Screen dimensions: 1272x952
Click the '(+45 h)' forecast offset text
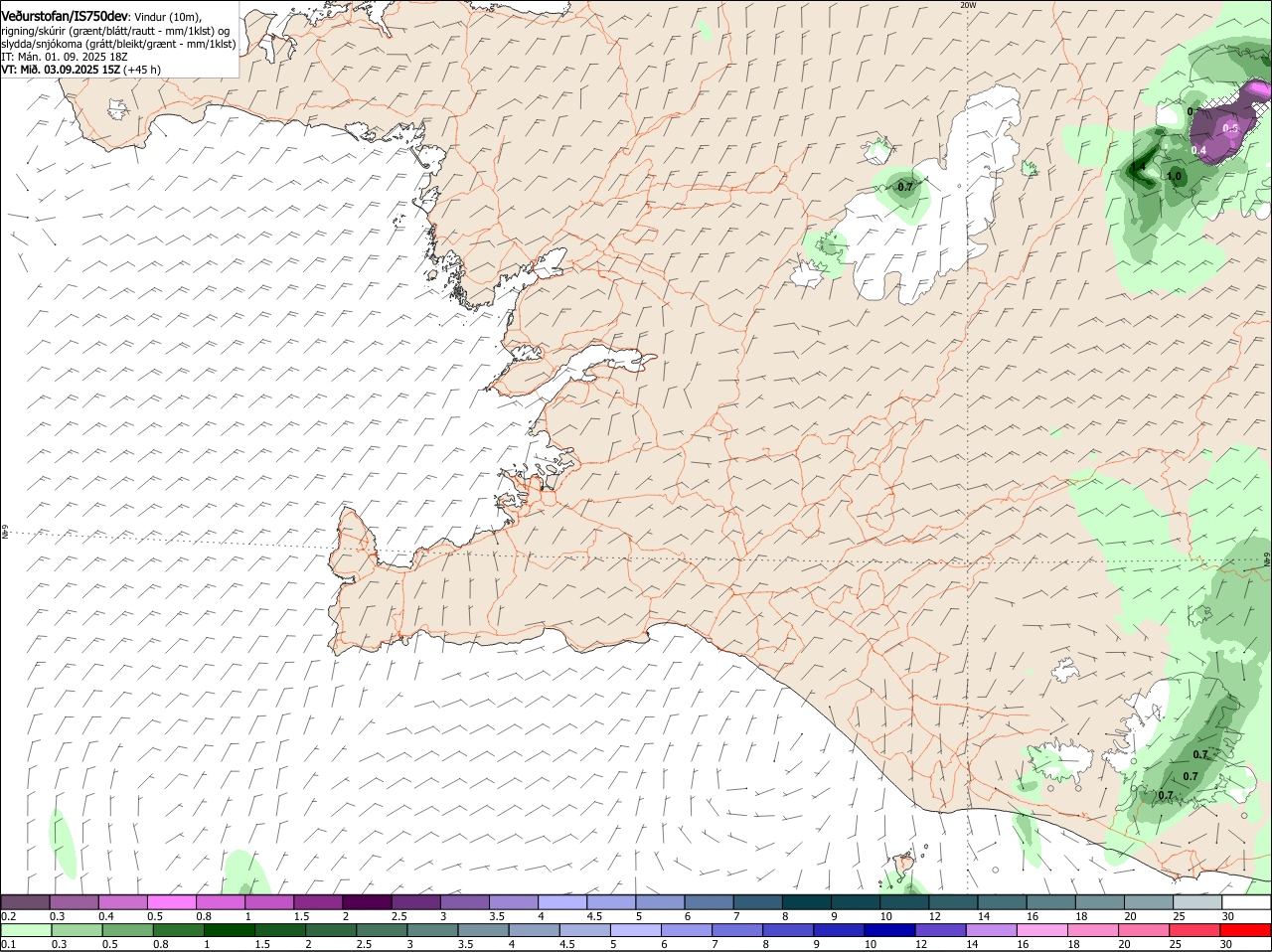click(x=142, y=70)
